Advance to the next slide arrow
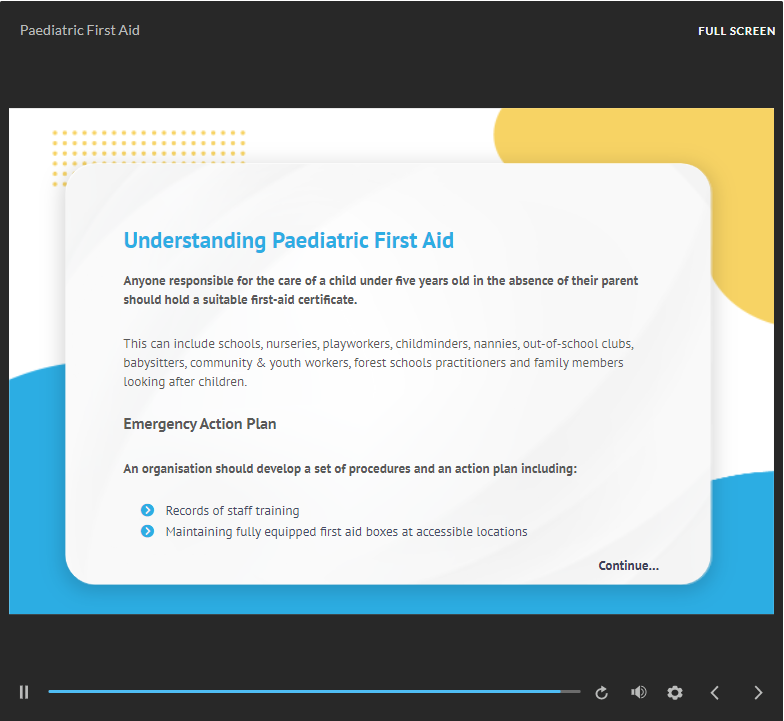The width and height of the screenshot is (784, 721). 758,692
